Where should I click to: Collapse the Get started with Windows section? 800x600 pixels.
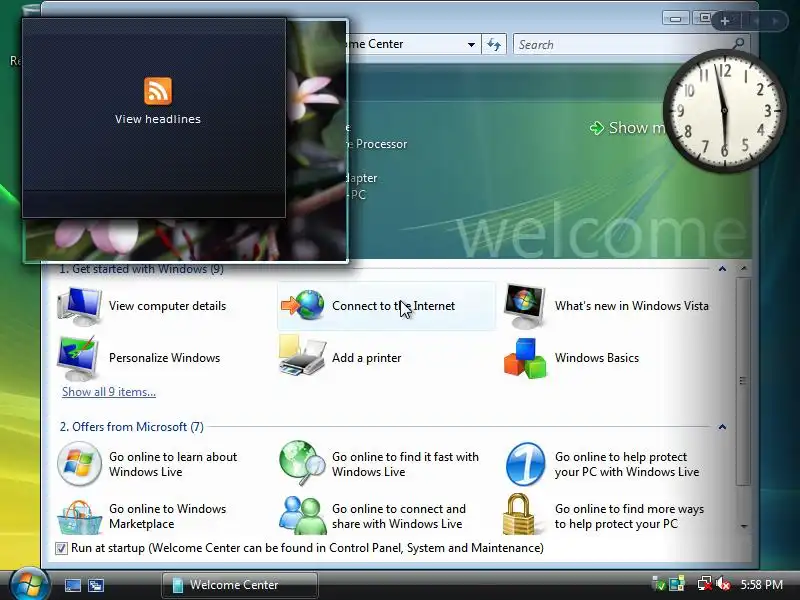(x=722, y=269)
